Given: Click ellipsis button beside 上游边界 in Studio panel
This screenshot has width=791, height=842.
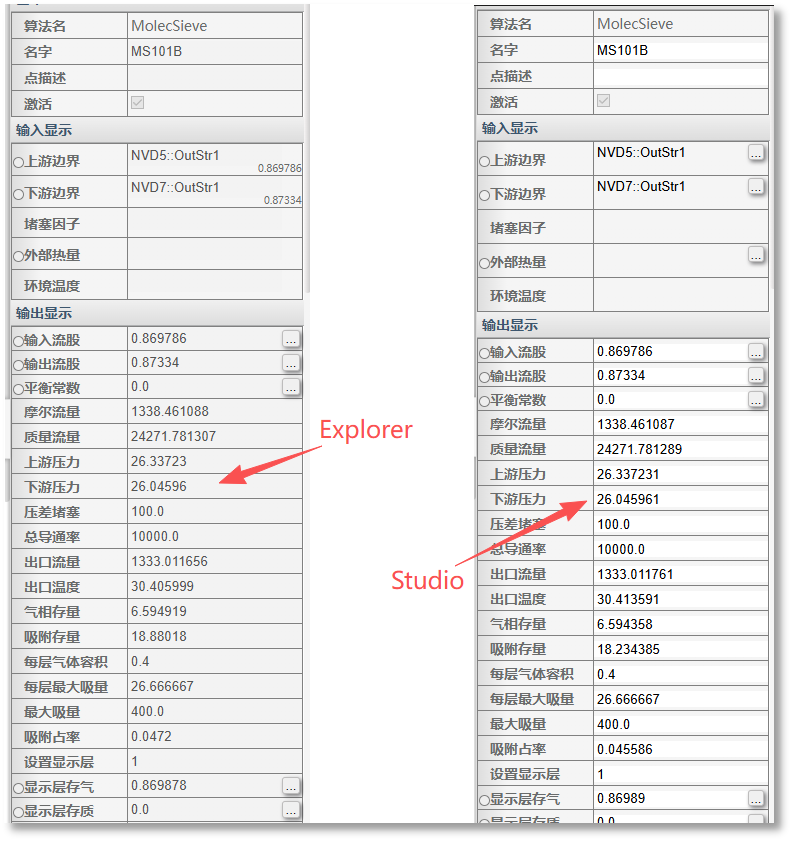Looking at the screenshot, I should tap(756, 153).
